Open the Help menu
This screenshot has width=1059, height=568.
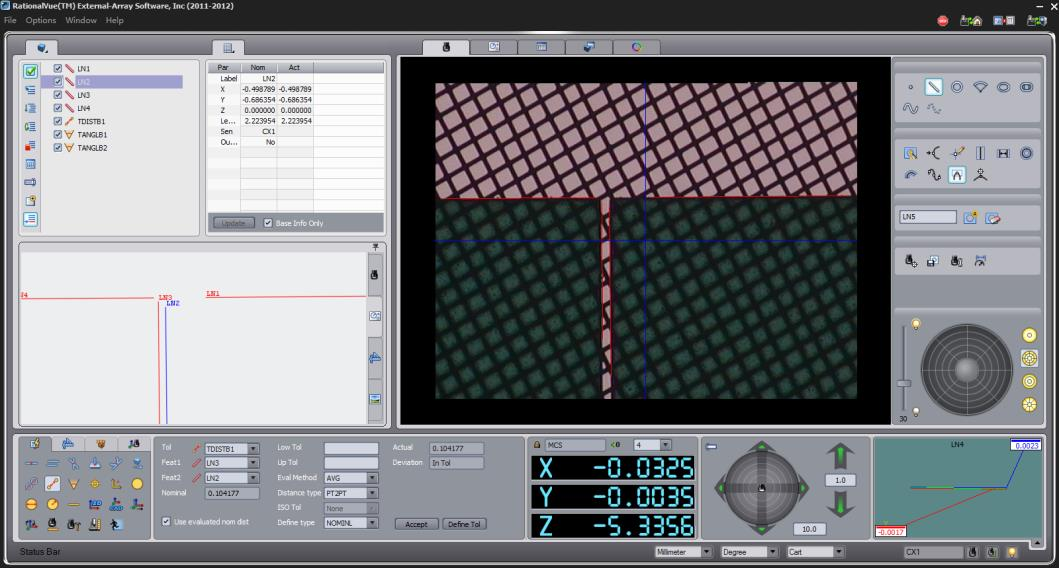click(x=114, y=20)
